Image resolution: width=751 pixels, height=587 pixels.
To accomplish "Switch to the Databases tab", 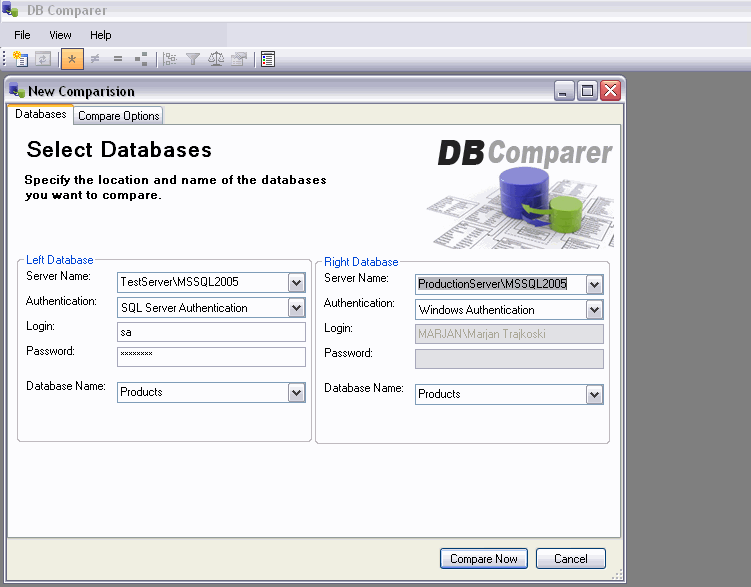I will [41, 114].
